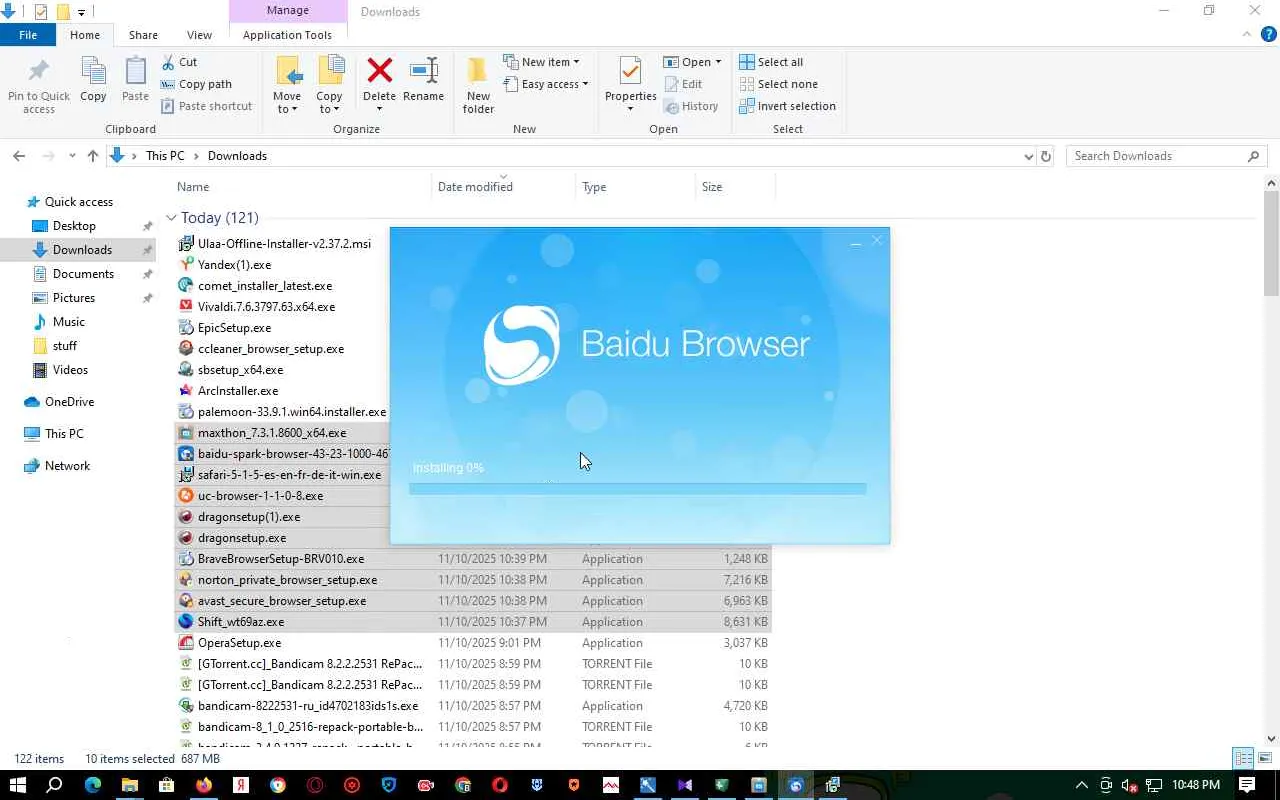Click Invert selection in the ribbon
This screenshot has height=800, width=1280.
(787, 106)
